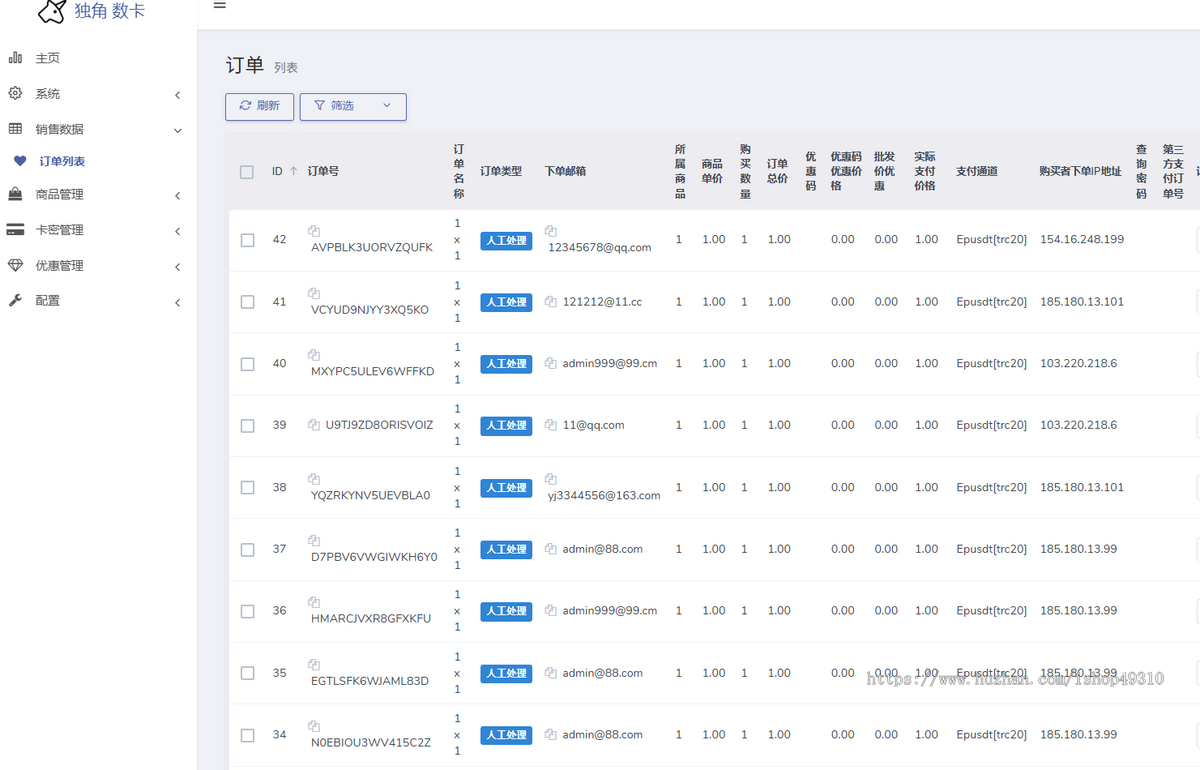Select the checkbox for order ID 42
Viewport: 1200px width, 770px height.
[247, 240]
